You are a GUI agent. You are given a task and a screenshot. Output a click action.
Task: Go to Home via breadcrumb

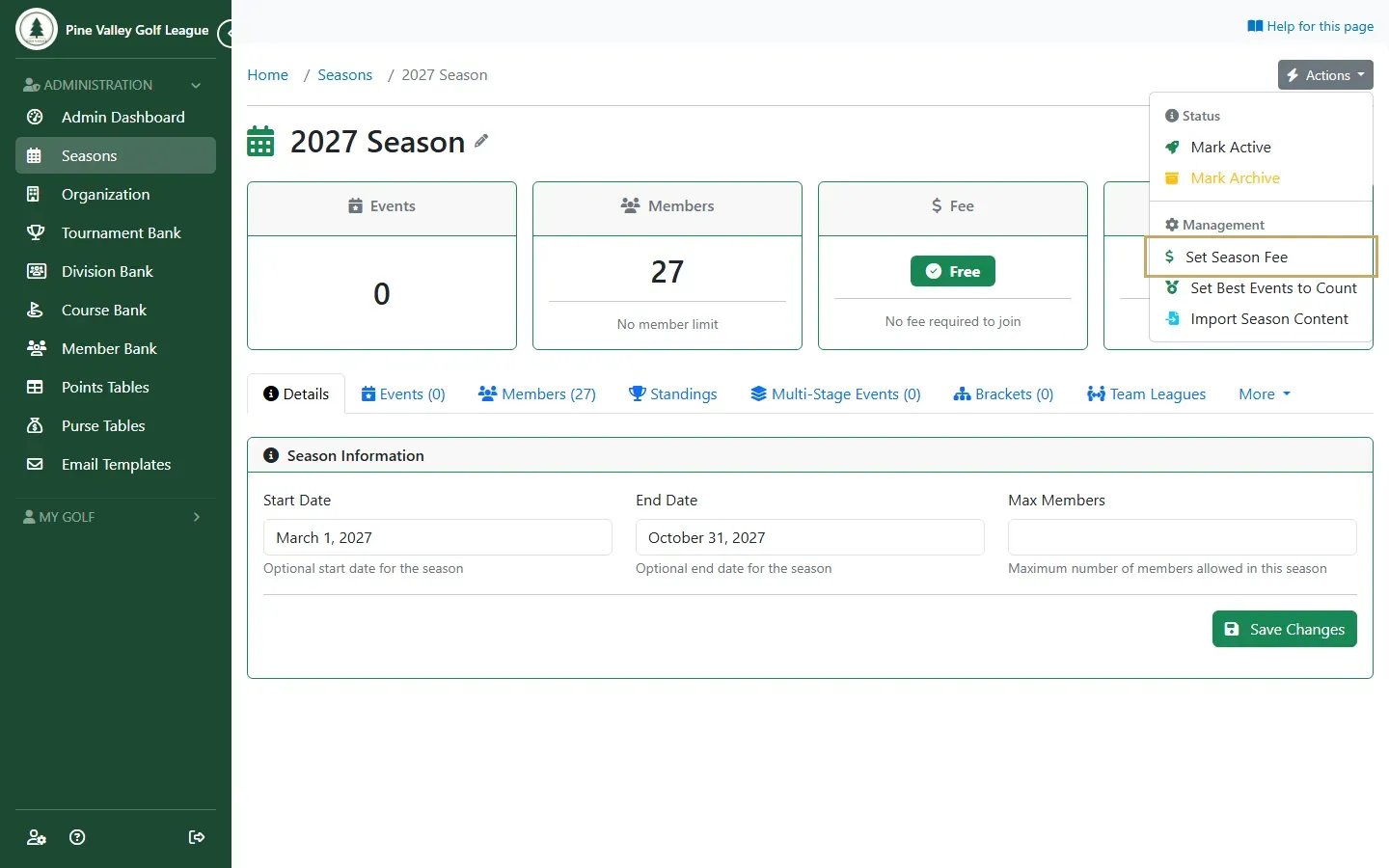(x=267, y=75)
